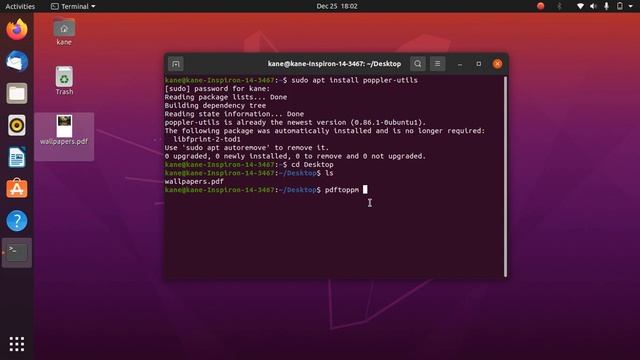
Task: Click the Bluetooth indicator in top bar
Action: tap(559, 6)
